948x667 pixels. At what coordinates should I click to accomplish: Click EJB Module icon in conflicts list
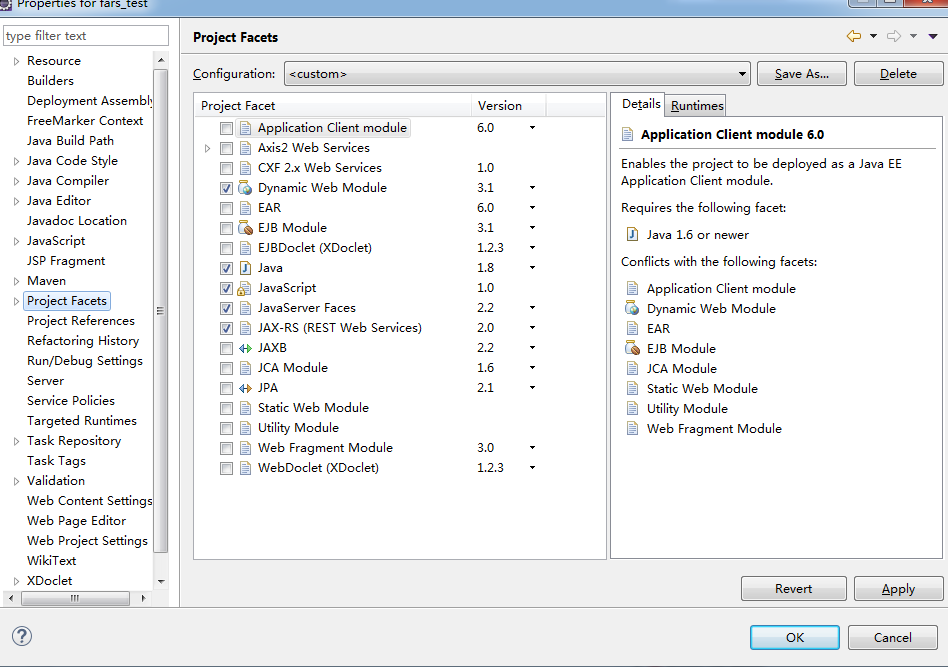(632, 348)
